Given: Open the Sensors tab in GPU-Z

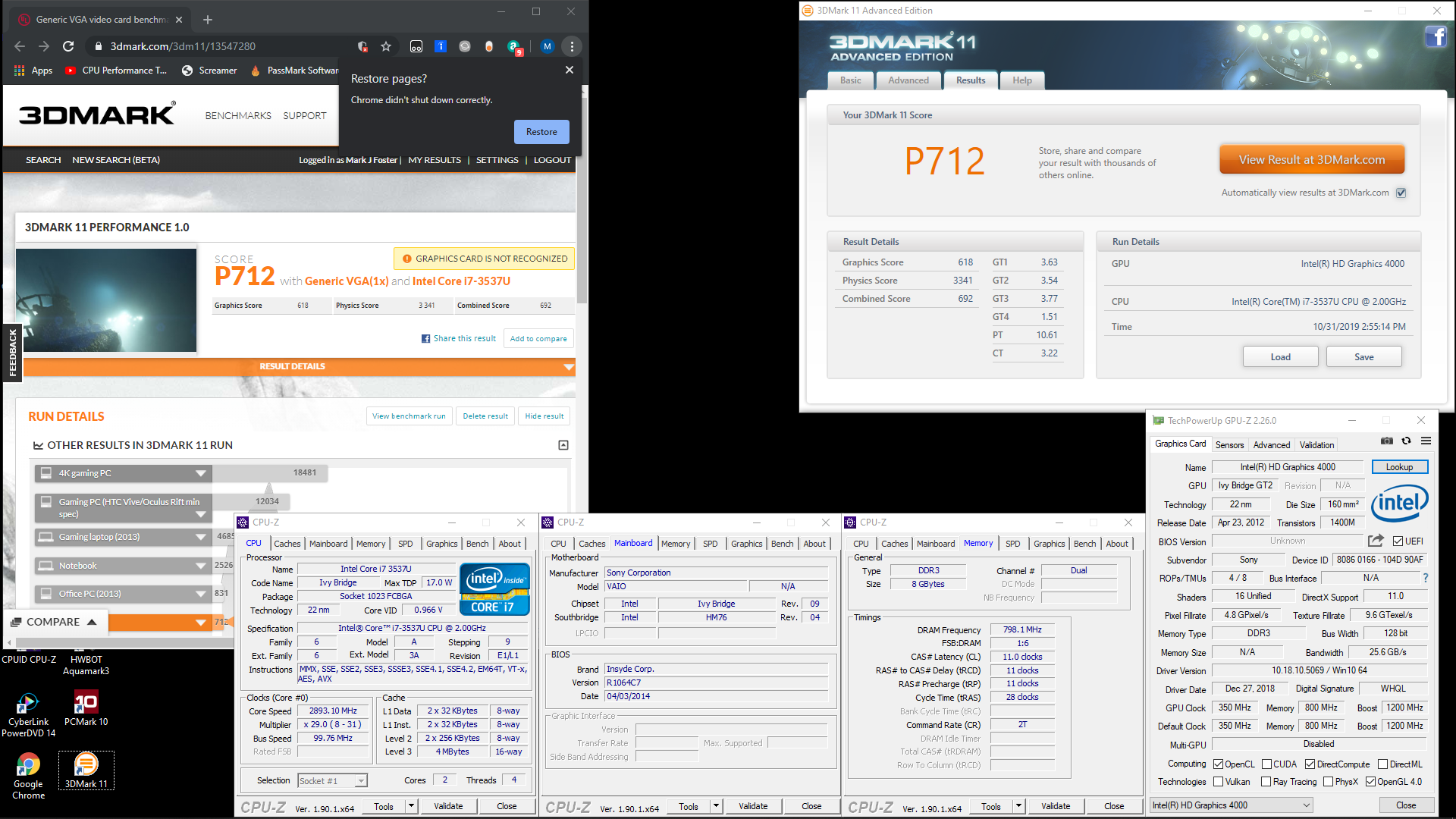Looking at the screenshot, I should pyautogui.click(x=1229, y=445).
